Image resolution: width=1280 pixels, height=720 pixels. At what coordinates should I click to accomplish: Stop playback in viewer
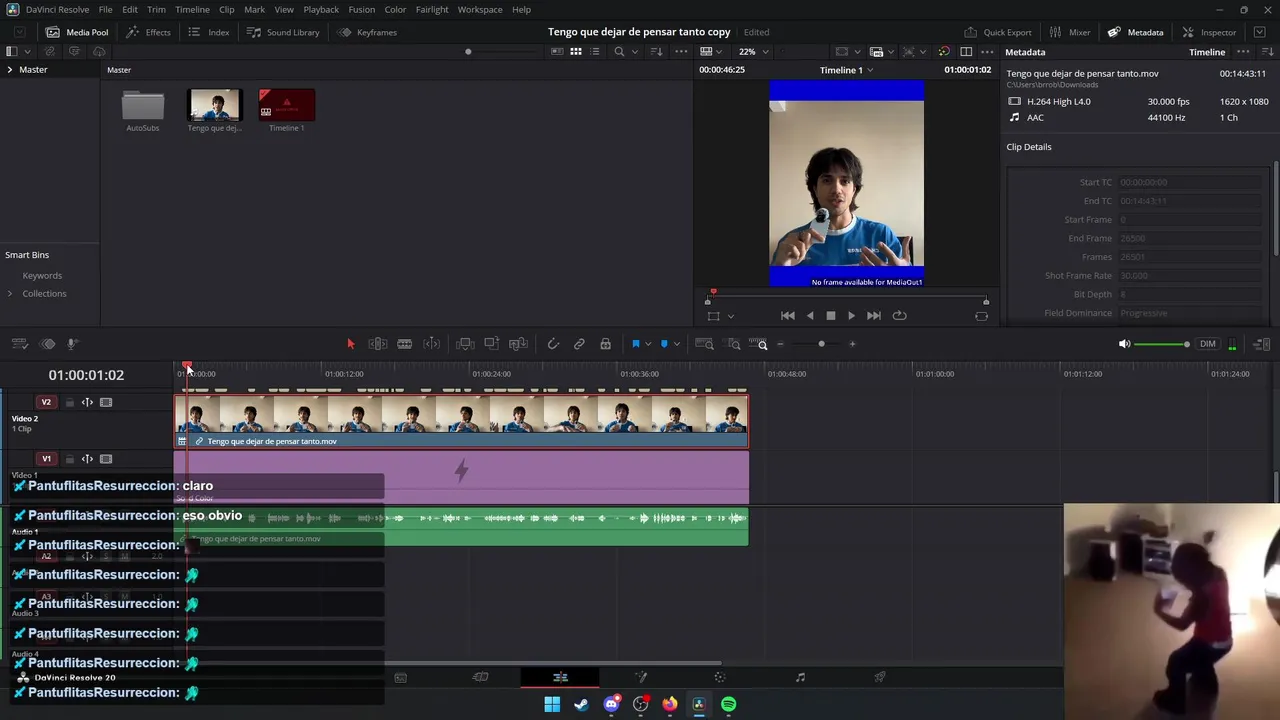click(x=830, y=316)
